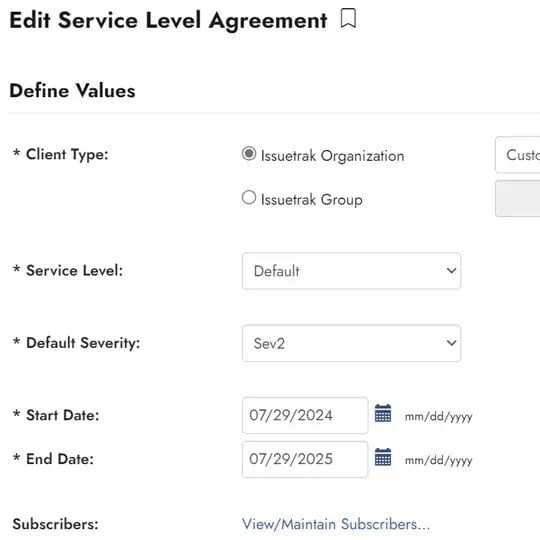Choose the Issuetrak Group radio option

point(249,198)
